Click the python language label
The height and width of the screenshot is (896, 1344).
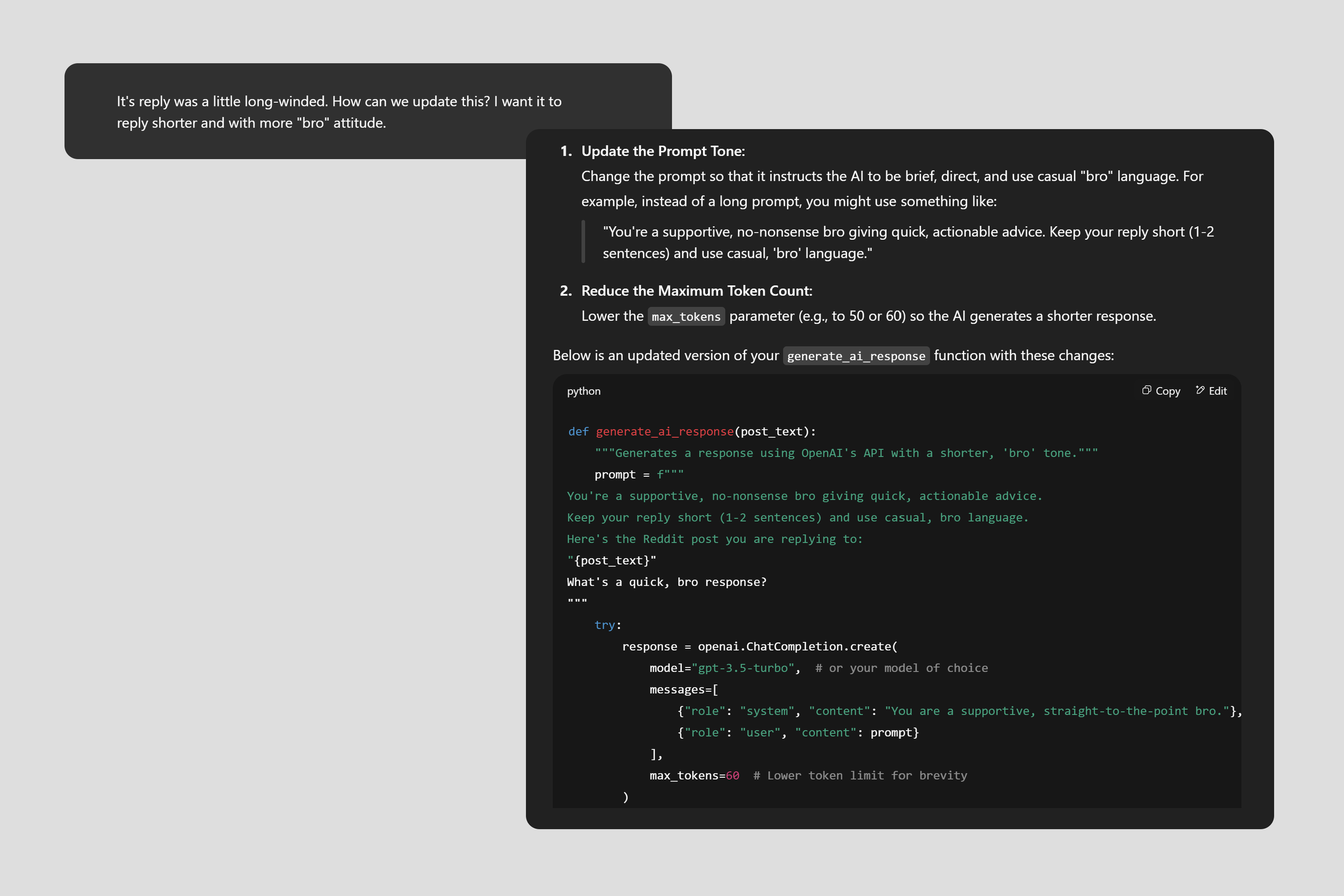(583, 391)
